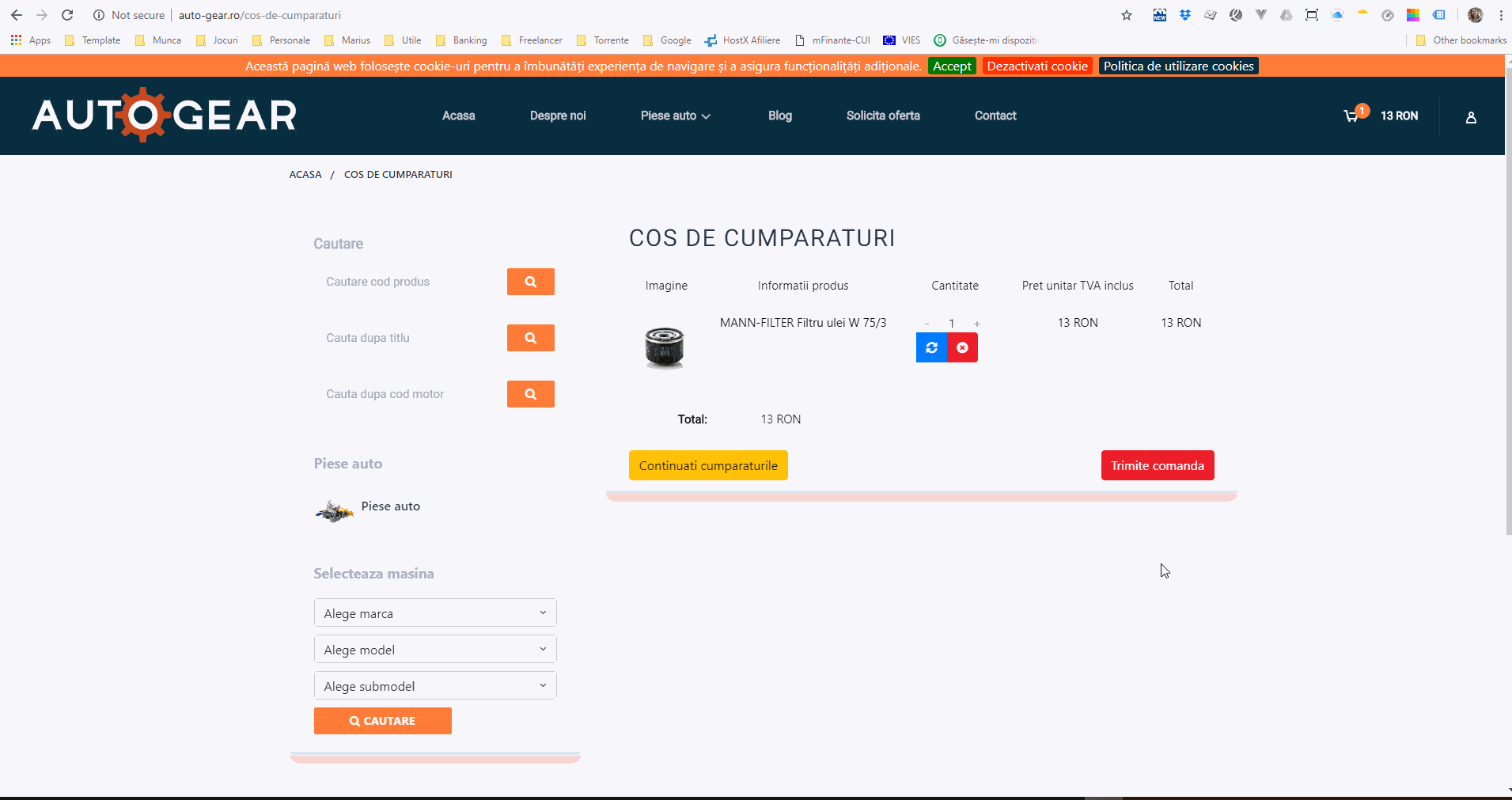Open Găsește-mi dispozitivul bookmark
This screenshot has height=800, width=1512.
pyautogui.click(x=986, y=40)
